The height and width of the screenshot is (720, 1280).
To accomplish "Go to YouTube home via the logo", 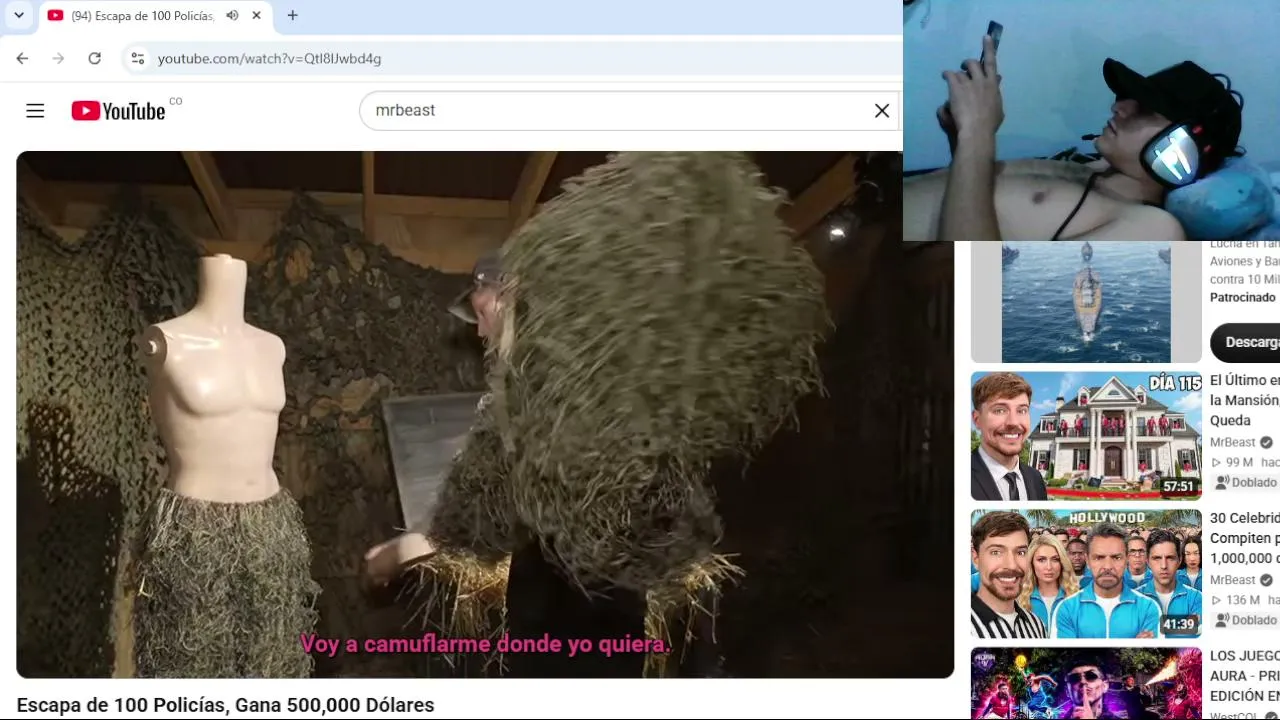I will [119, 111].
